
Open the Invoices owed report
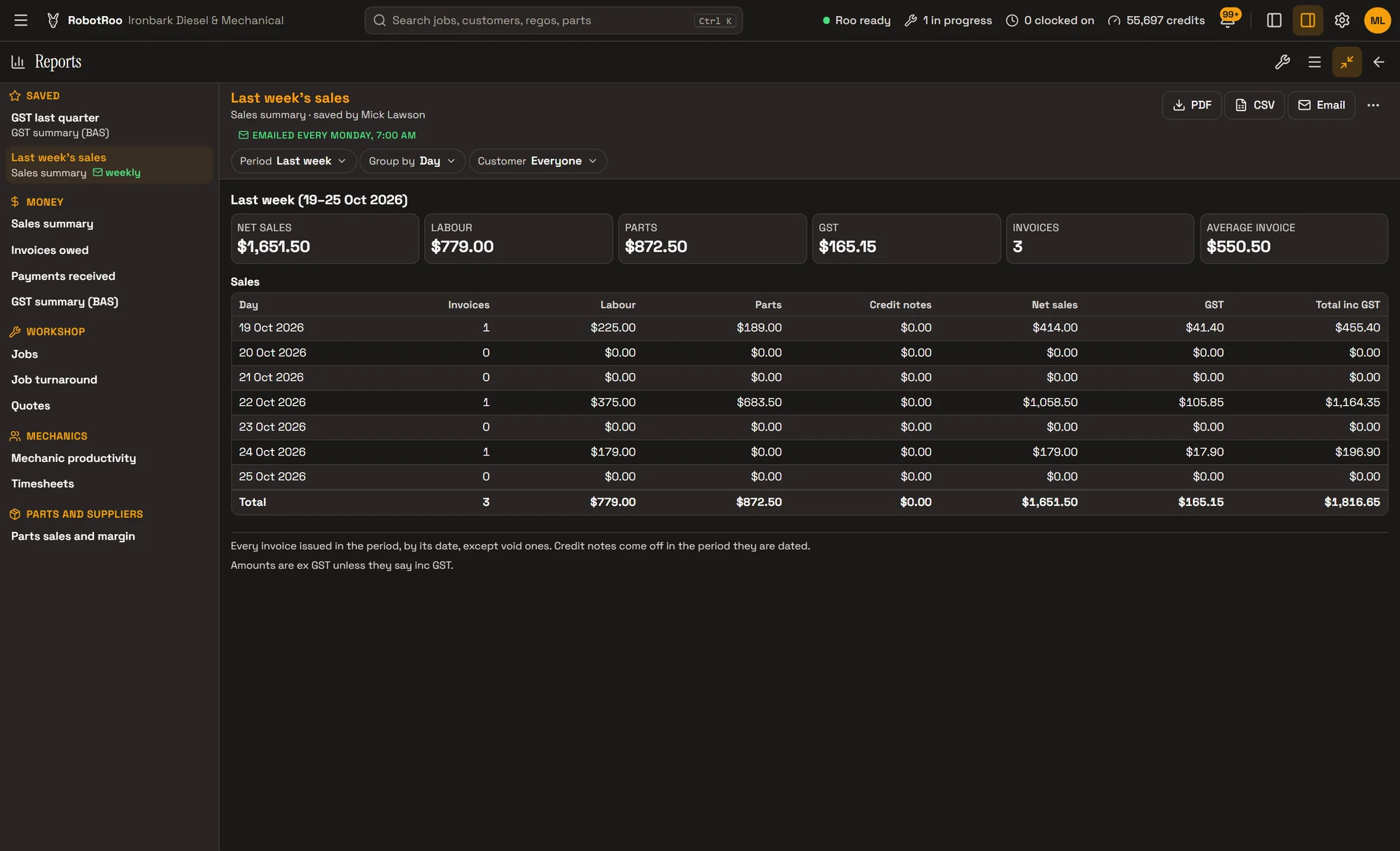[x=50, y=250]
